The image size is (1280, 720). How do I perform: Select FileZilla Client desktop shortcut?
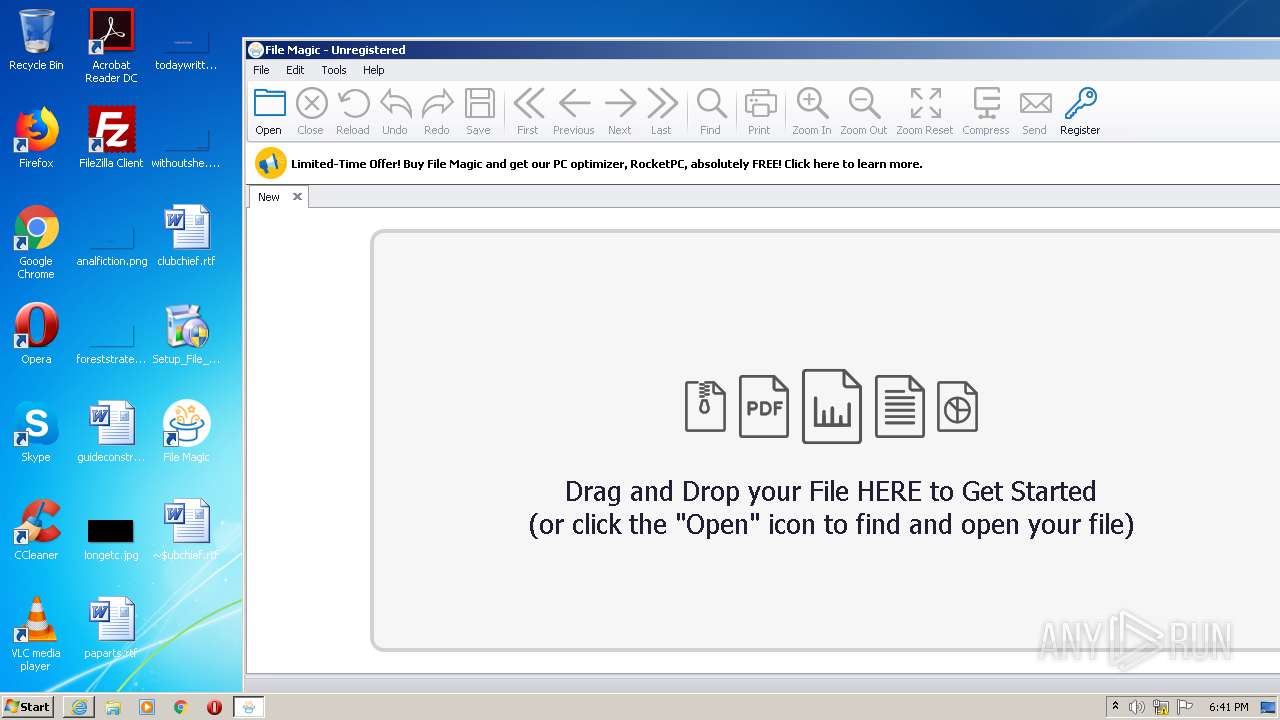coord(111,138)
